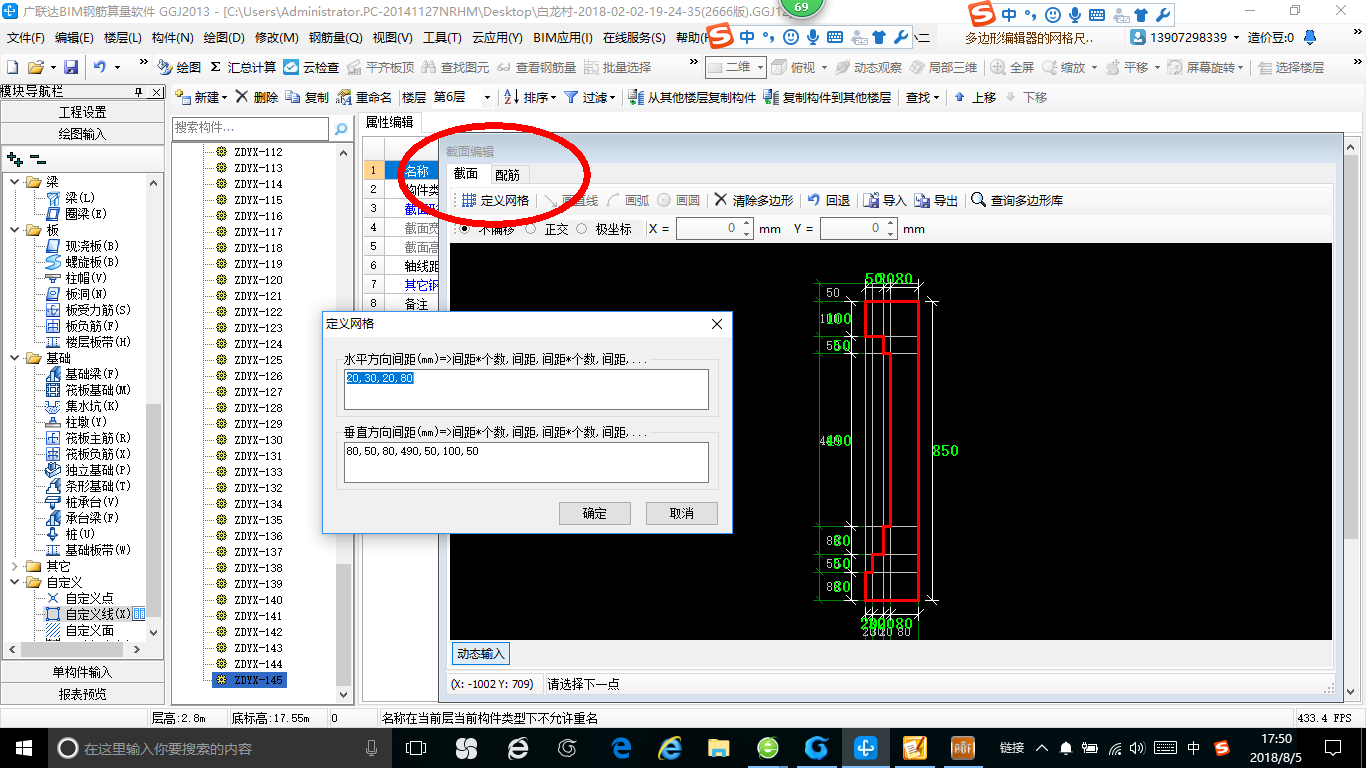
Task: Click 取消 in 定义网格 dialog
Action: coord(682,513)
